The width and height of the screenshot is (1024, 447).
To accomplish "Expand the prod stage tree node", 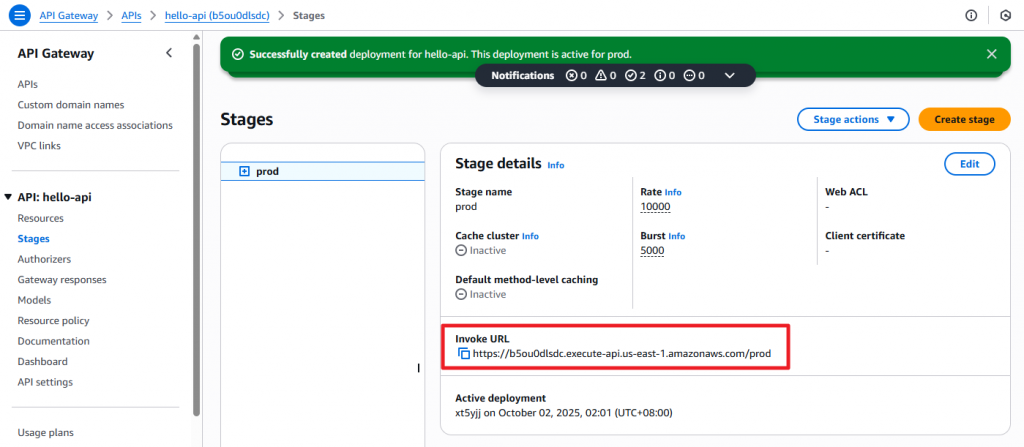I will click(244, 171).
